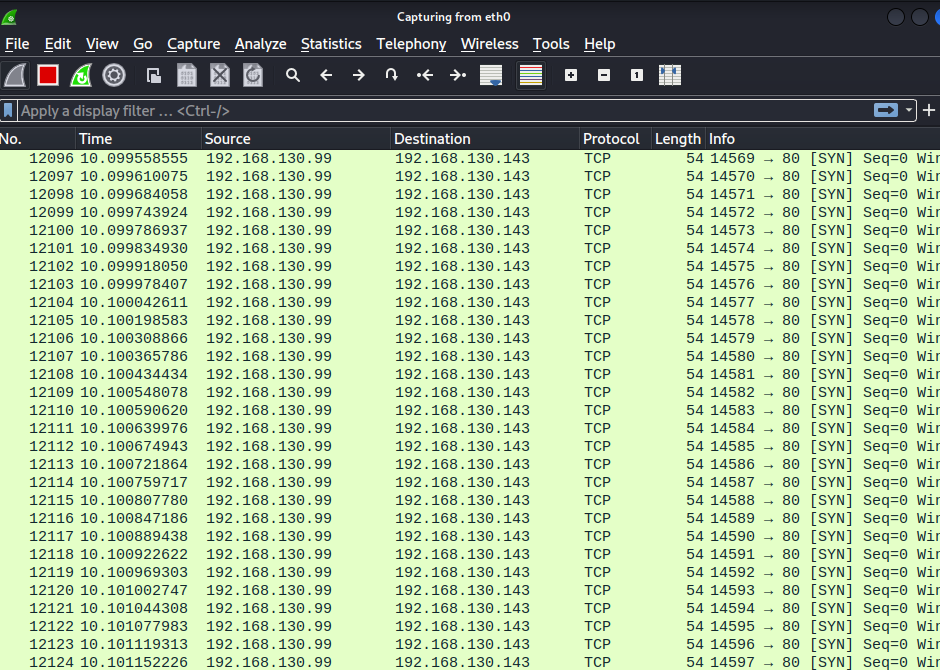Select packet number 12096
Screen dimensions: 940x670
[470, 159]
